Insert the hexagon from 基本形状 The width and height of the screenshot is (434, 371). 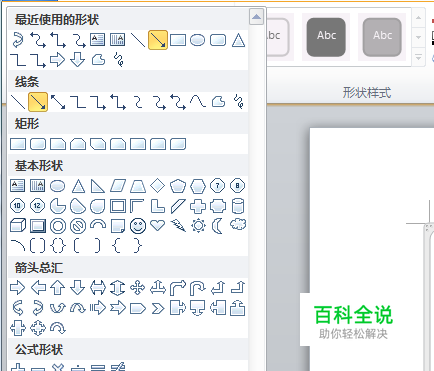point(198,186)
